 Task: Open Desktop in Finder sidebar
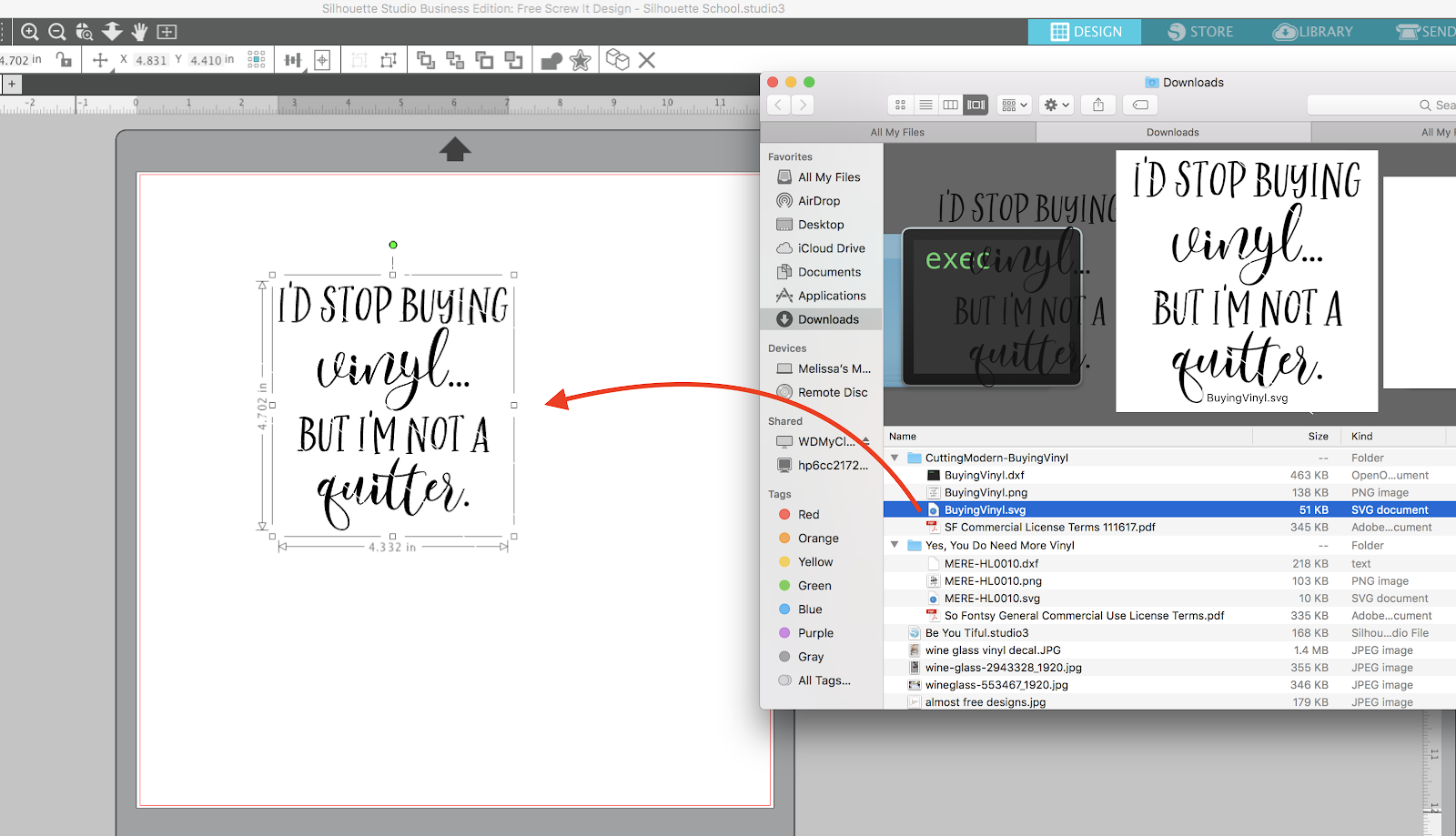click(x=821, y=225)
